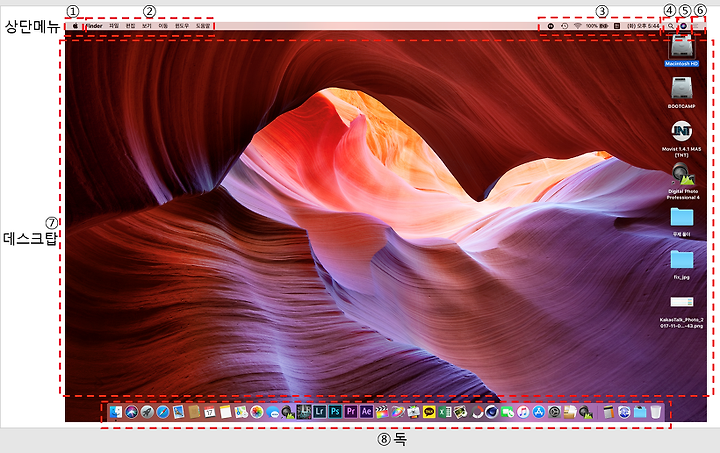The width and height of the screenshot is (720, 453).
Task: Open FaceTime from the Dock
Action: click(x=507, y=412)
